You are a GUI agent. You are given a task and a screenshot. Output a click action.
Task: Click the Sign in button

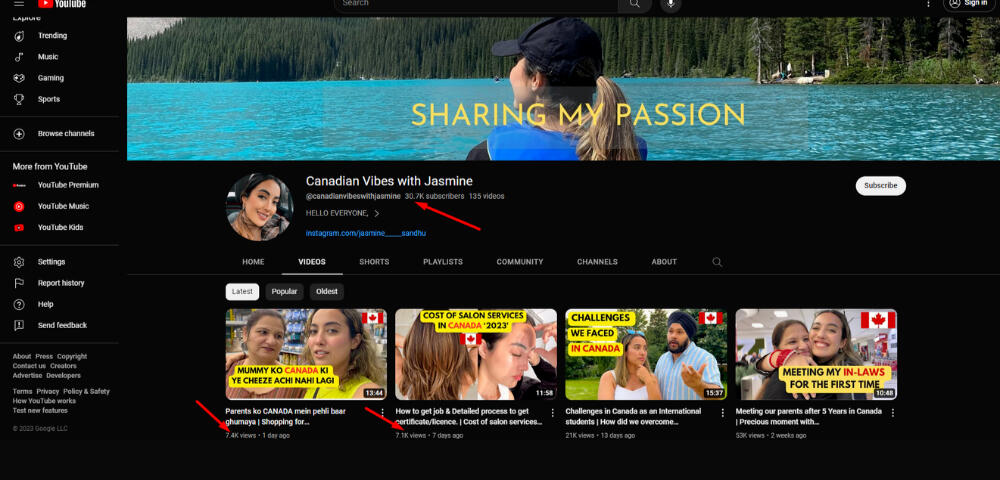click(x=968, y=4)
